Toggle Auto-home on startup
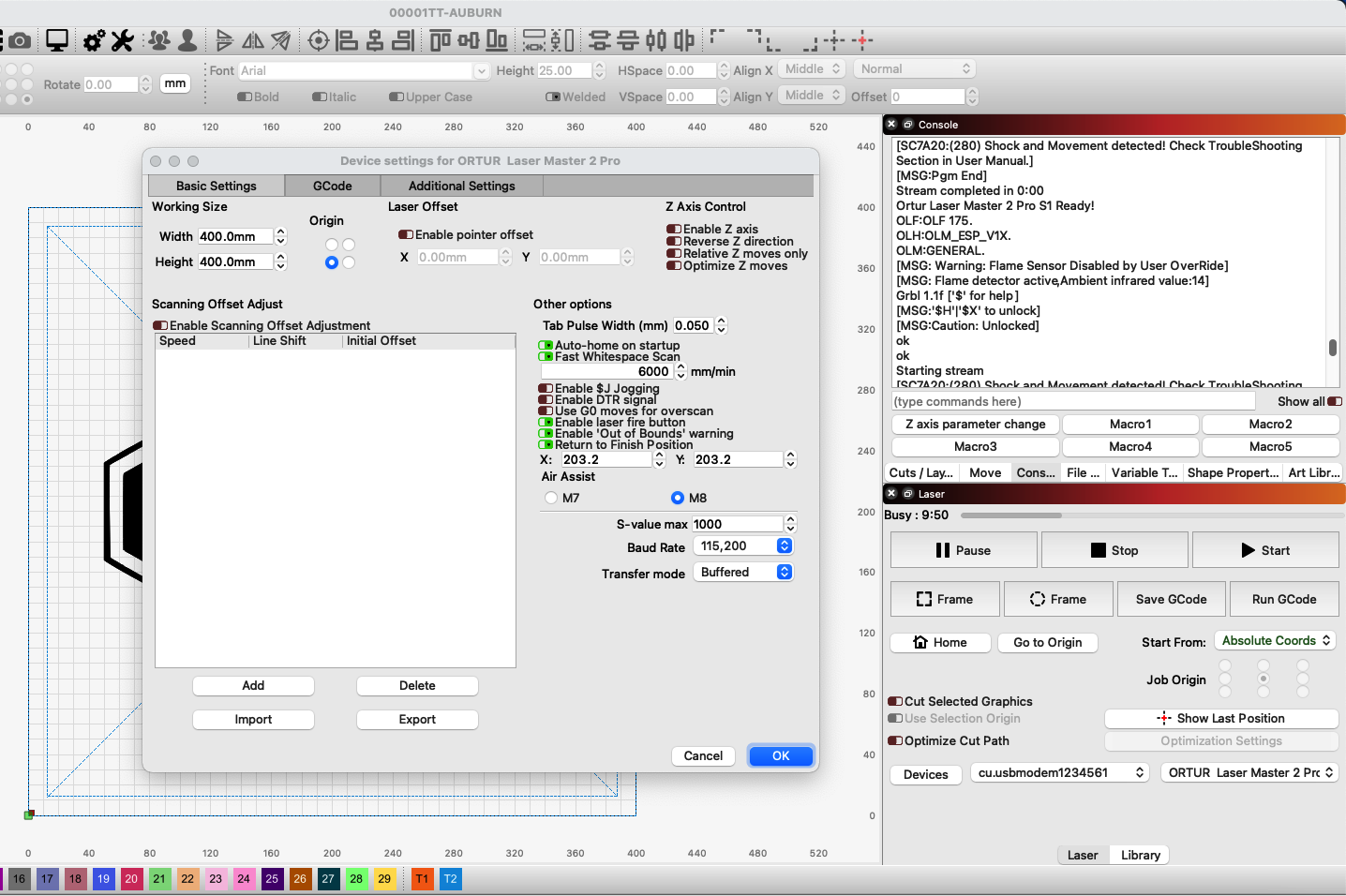The height and width of the screenshot is (896, 1346). [x=546, y=345]
